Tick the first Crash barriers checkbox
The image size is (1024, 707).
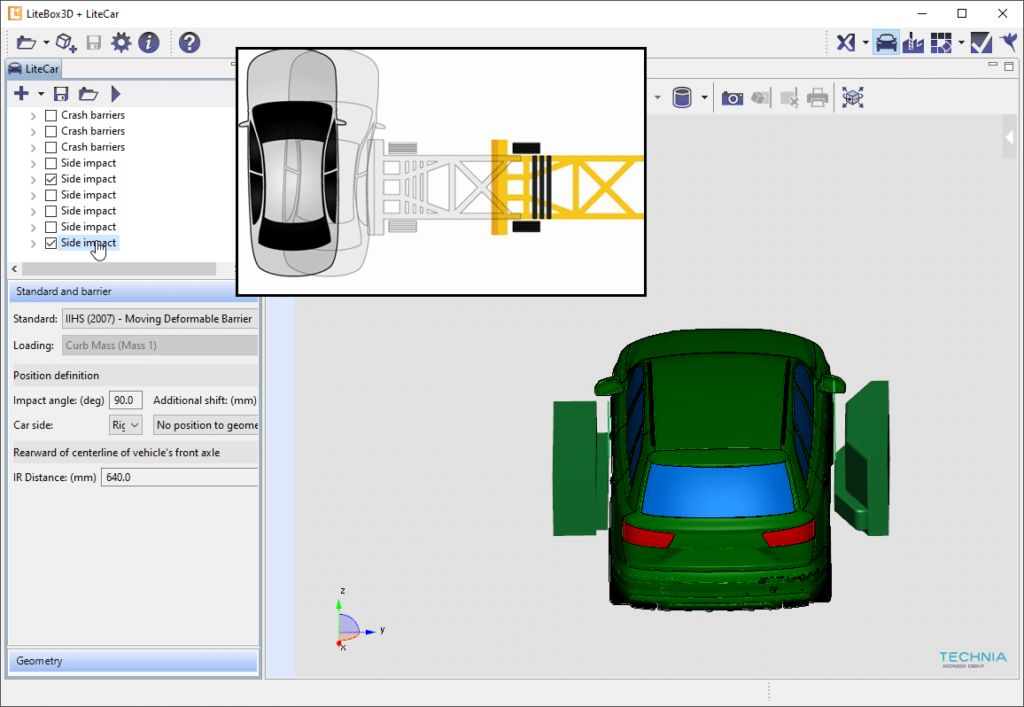point(51,116)
